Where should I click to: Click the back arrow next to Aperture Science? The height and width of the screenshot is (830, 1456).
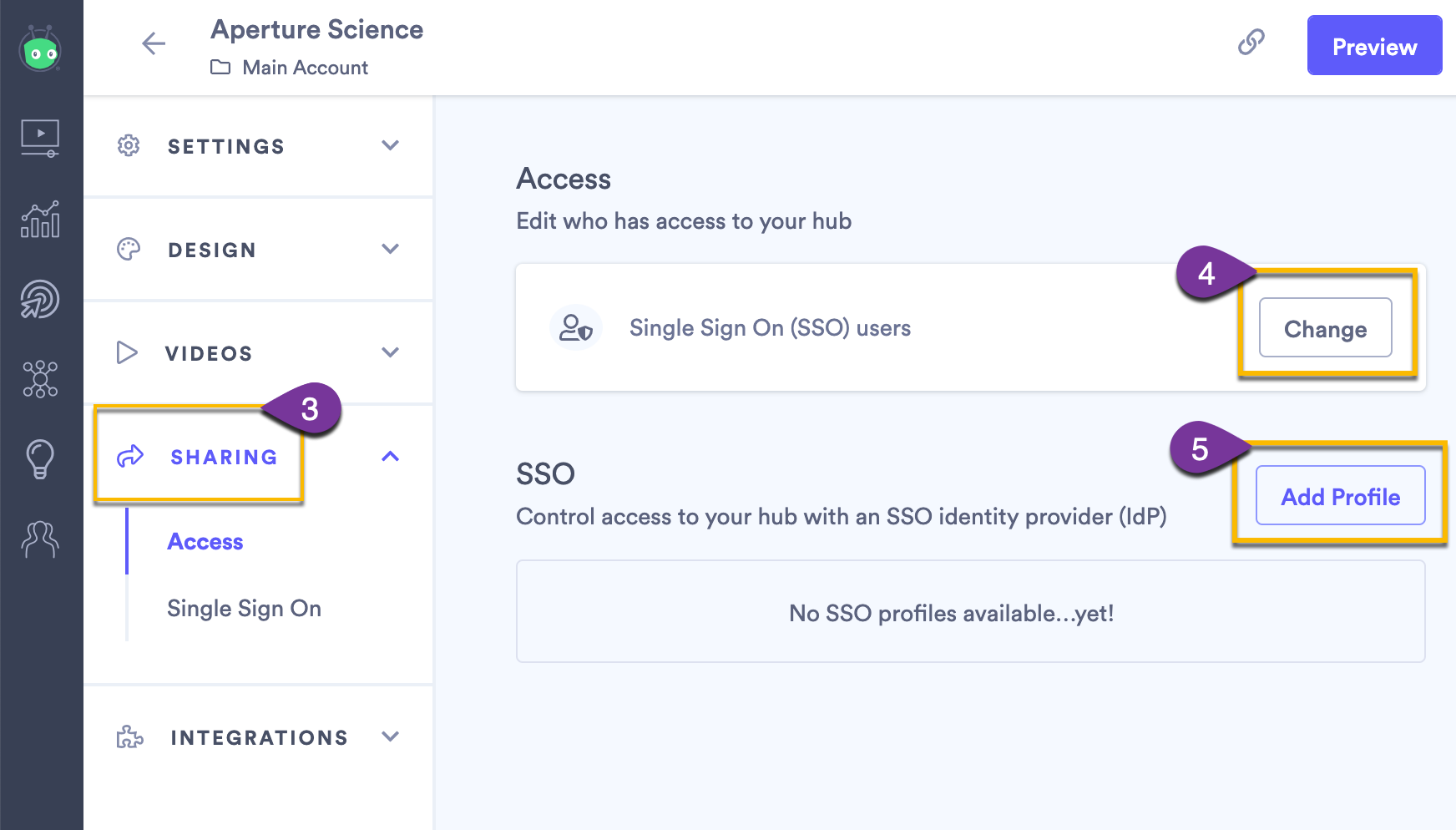[154, 43]
